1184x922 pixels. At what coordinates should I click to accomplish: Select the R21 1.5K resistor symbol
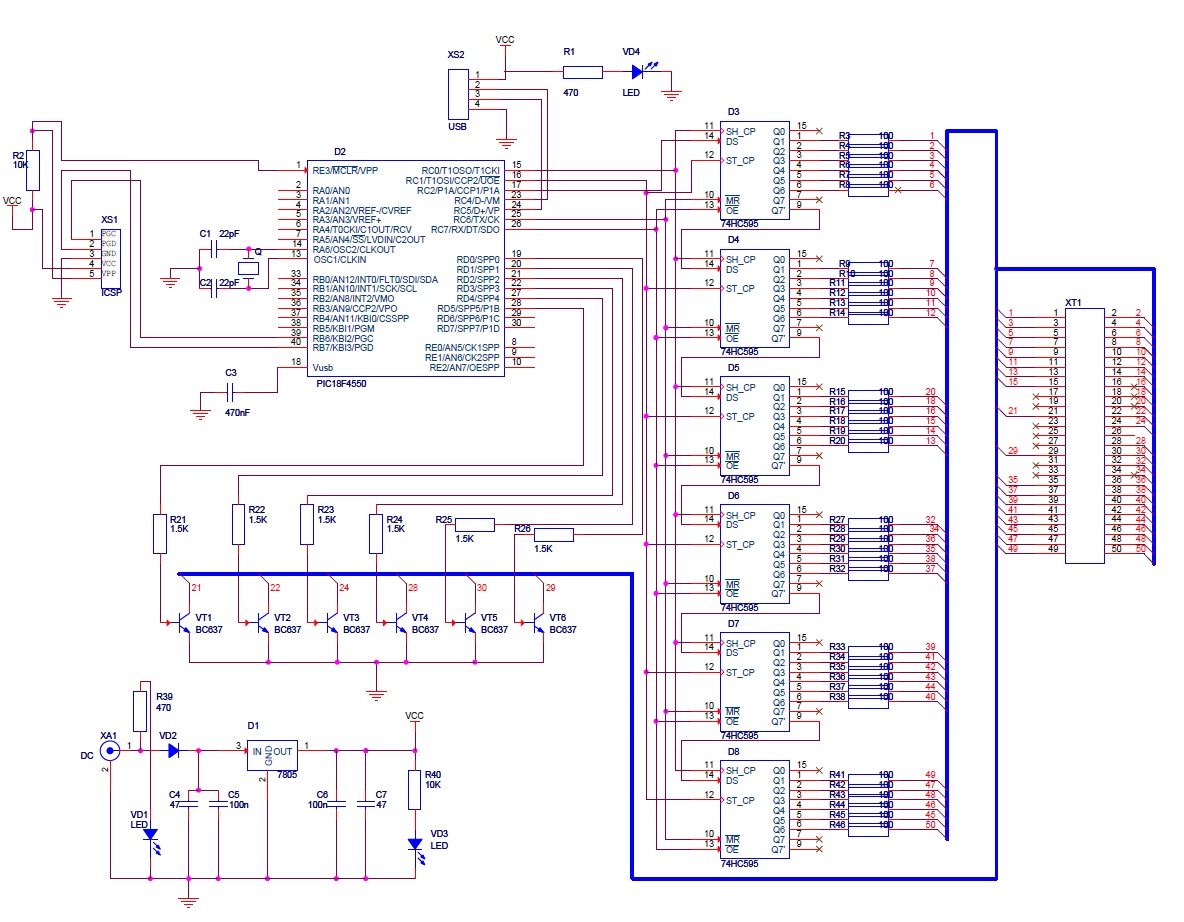tap(160, 534)
